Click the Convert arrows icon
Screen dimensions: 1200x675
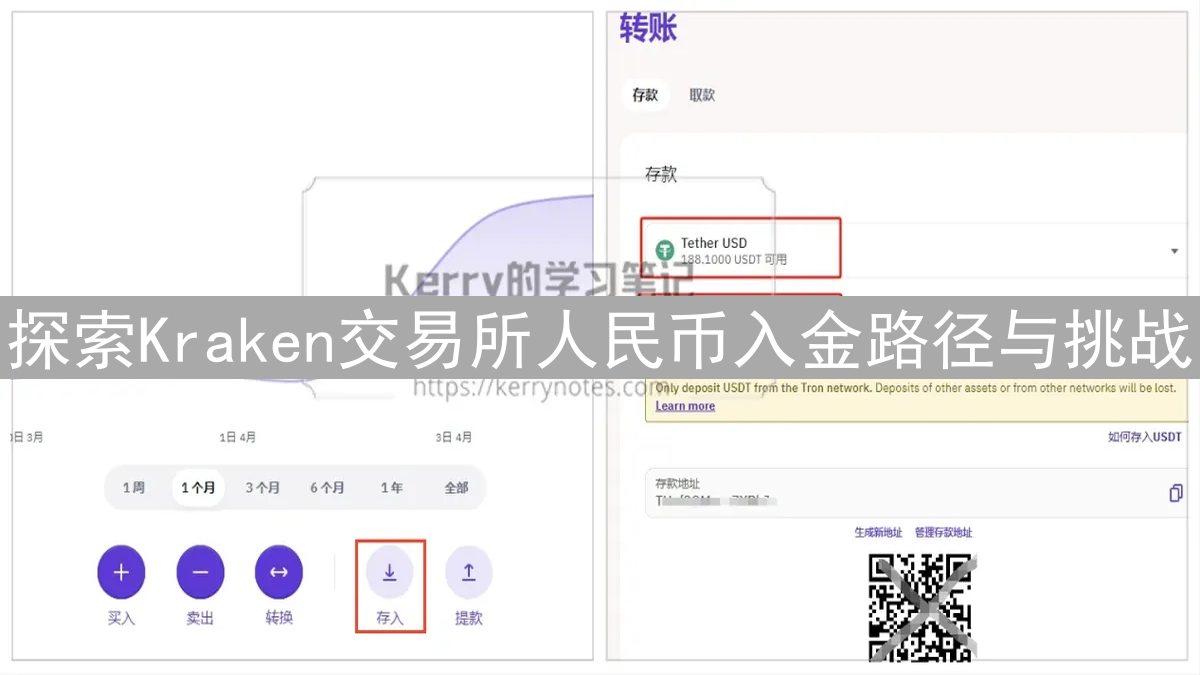click(x=279, y=573)
